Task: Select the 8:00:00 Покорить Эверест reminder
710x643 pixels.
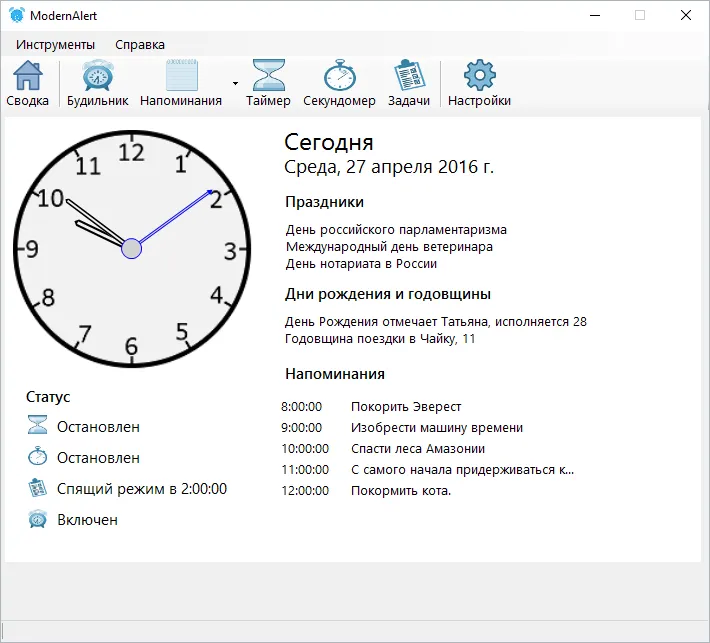Action: pos(405,406)
